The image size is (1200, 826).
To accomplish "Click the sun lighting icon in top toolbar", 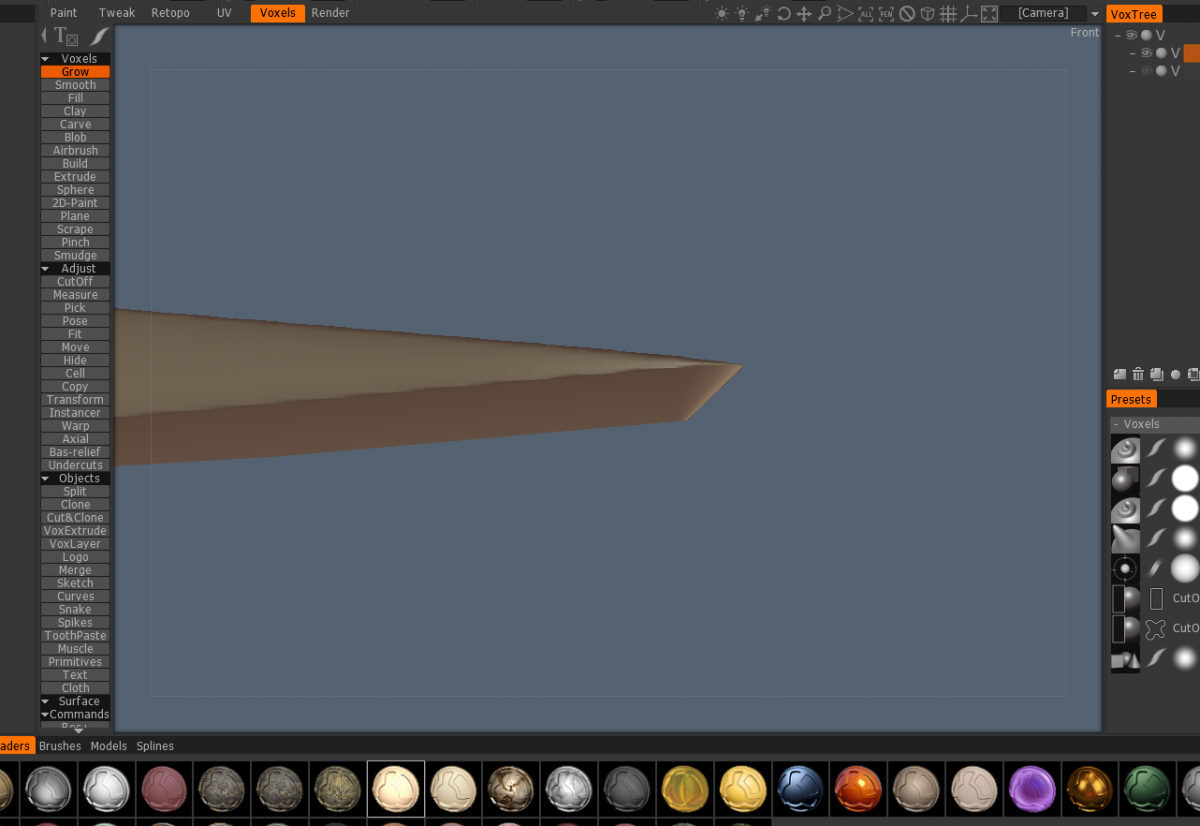I will point(722,14).
